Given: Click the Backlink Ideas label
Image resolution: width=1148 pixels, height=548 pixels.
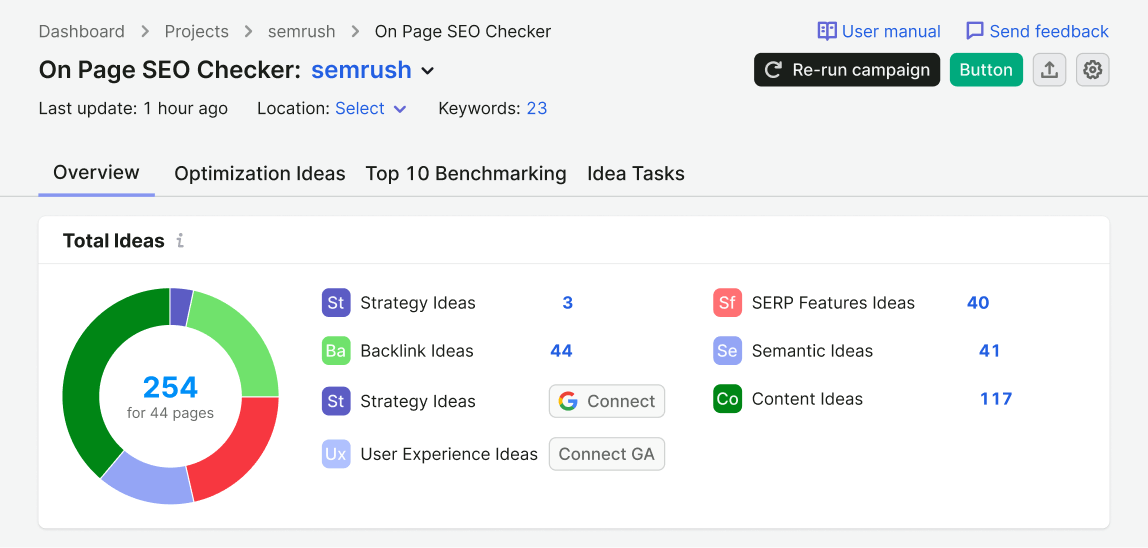Looking at the screenshot, I should pos(417,351).
